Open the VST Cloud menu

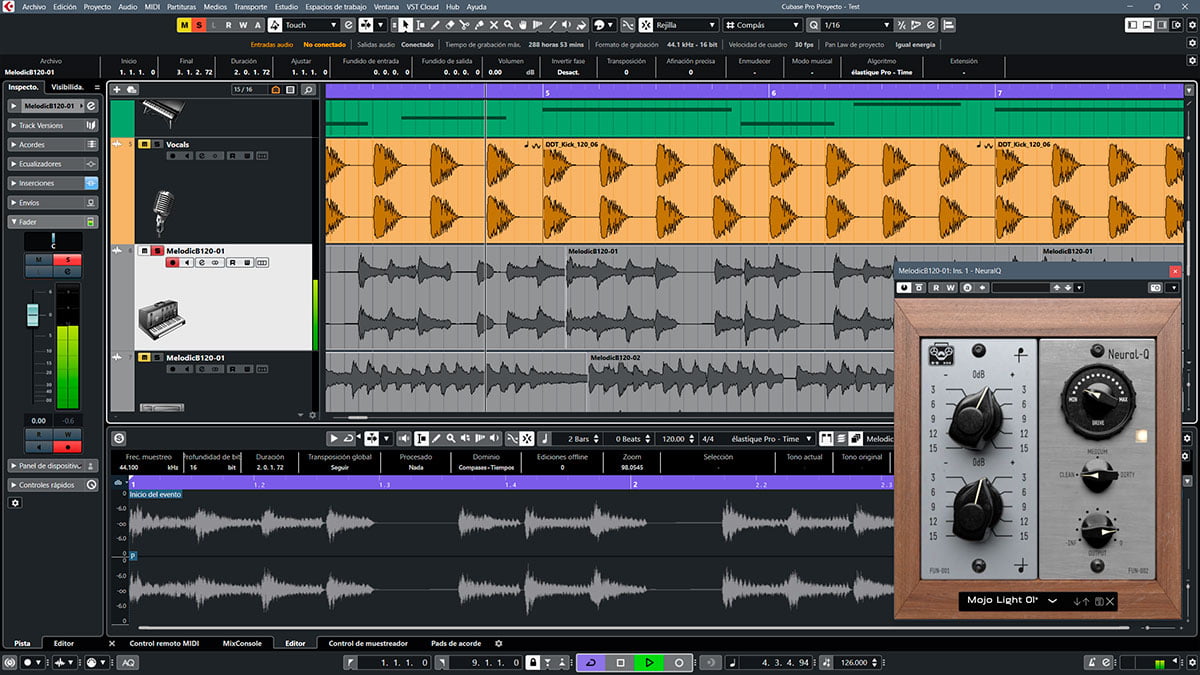pos(423,6)
